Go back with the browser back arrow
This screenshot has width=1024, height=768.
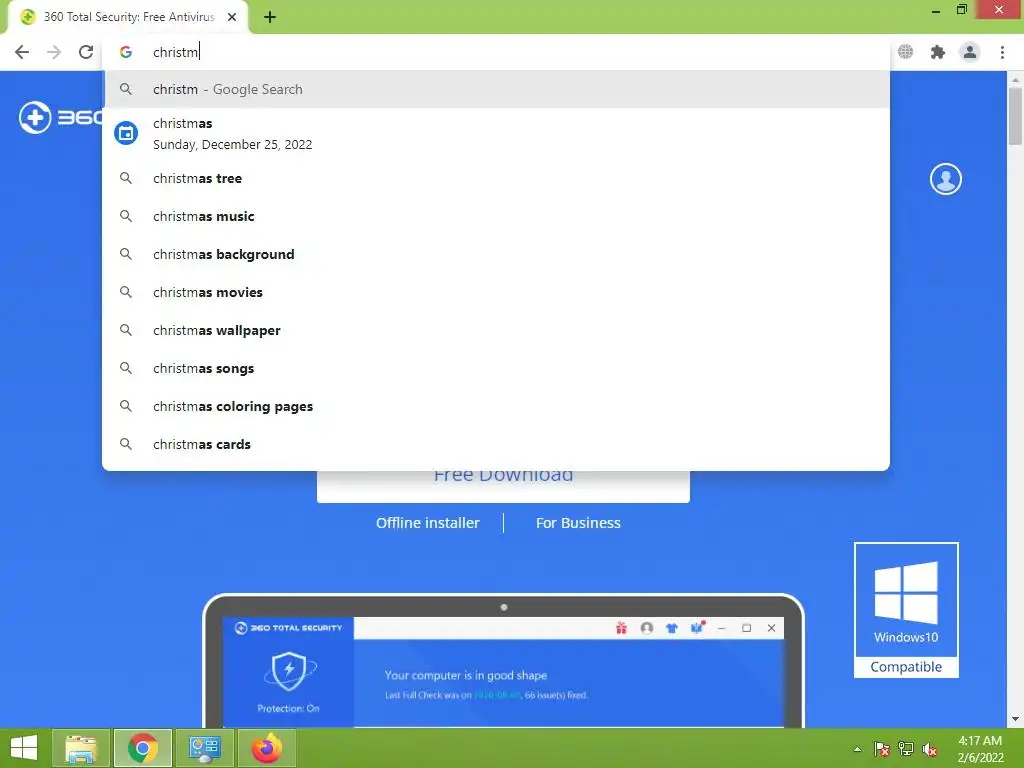pos(22,52)
